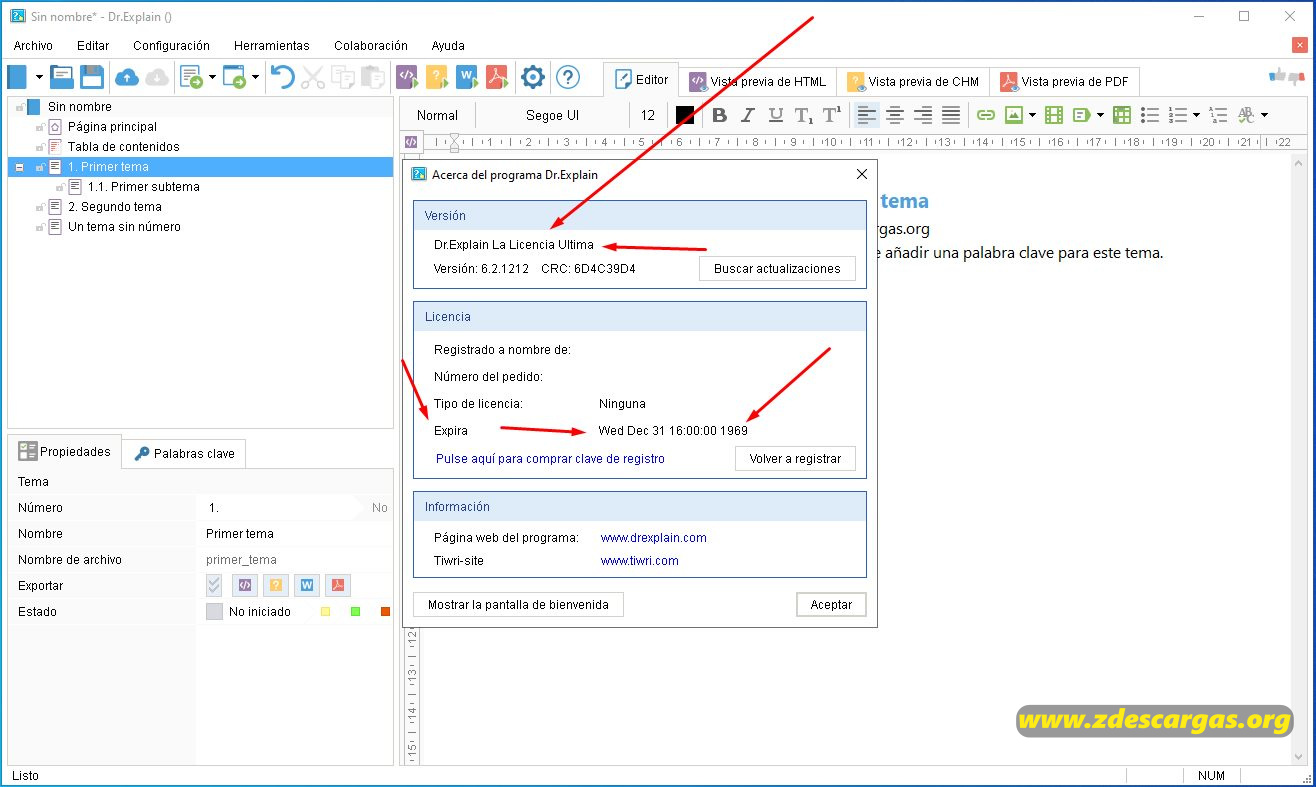Apply bold formatting in the editor toolbar
The image size is (1316, 787).
tap(719, 115)
